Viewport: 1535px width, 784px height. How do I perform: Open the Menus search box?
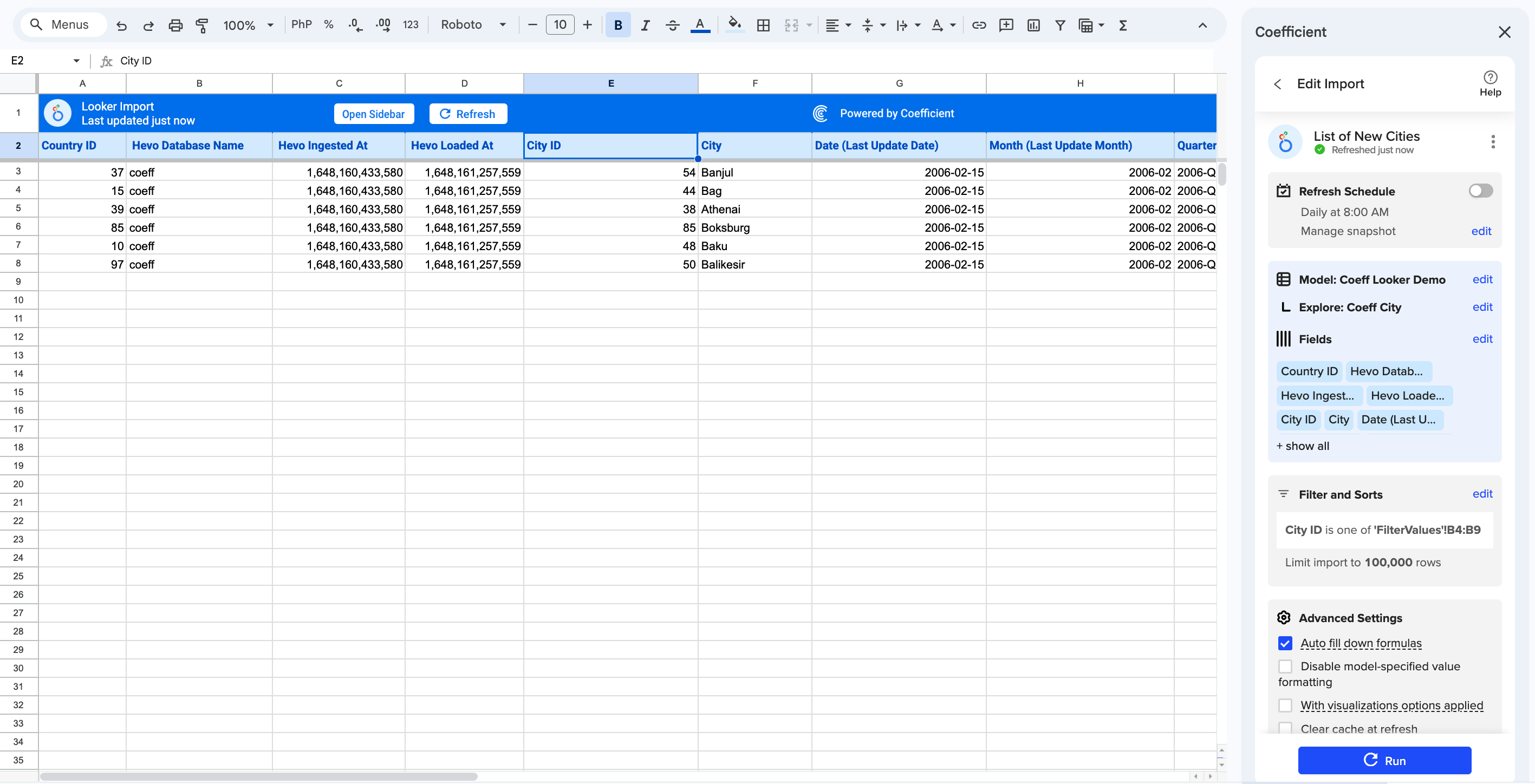63,24
